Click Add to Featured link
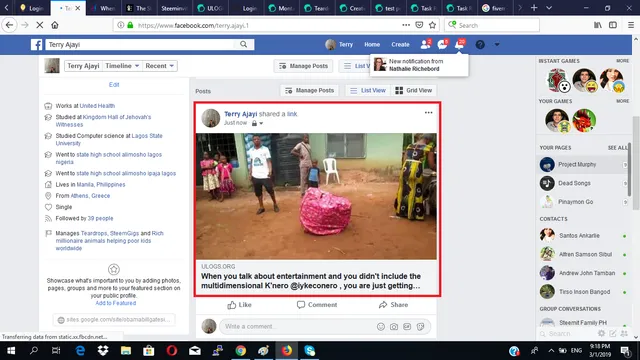 tap(116, 303)
